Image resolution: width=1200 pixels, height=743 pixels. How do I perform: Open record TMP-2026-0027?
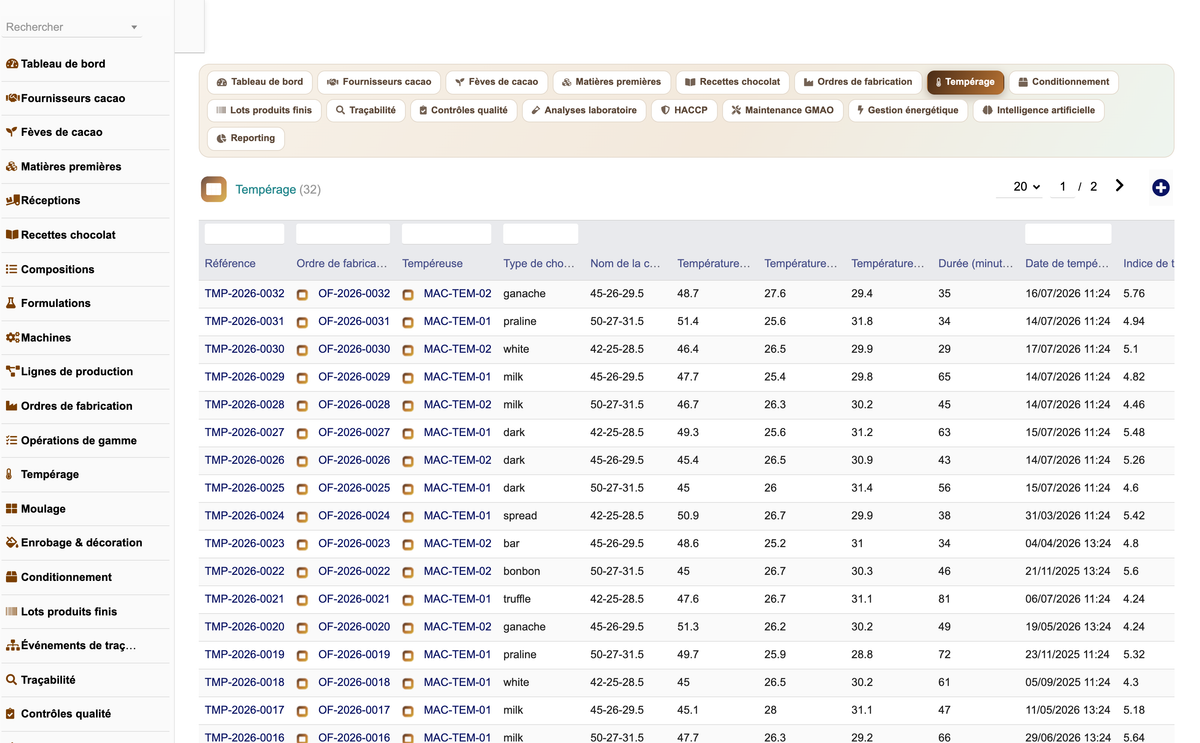(x=245, y=433)
